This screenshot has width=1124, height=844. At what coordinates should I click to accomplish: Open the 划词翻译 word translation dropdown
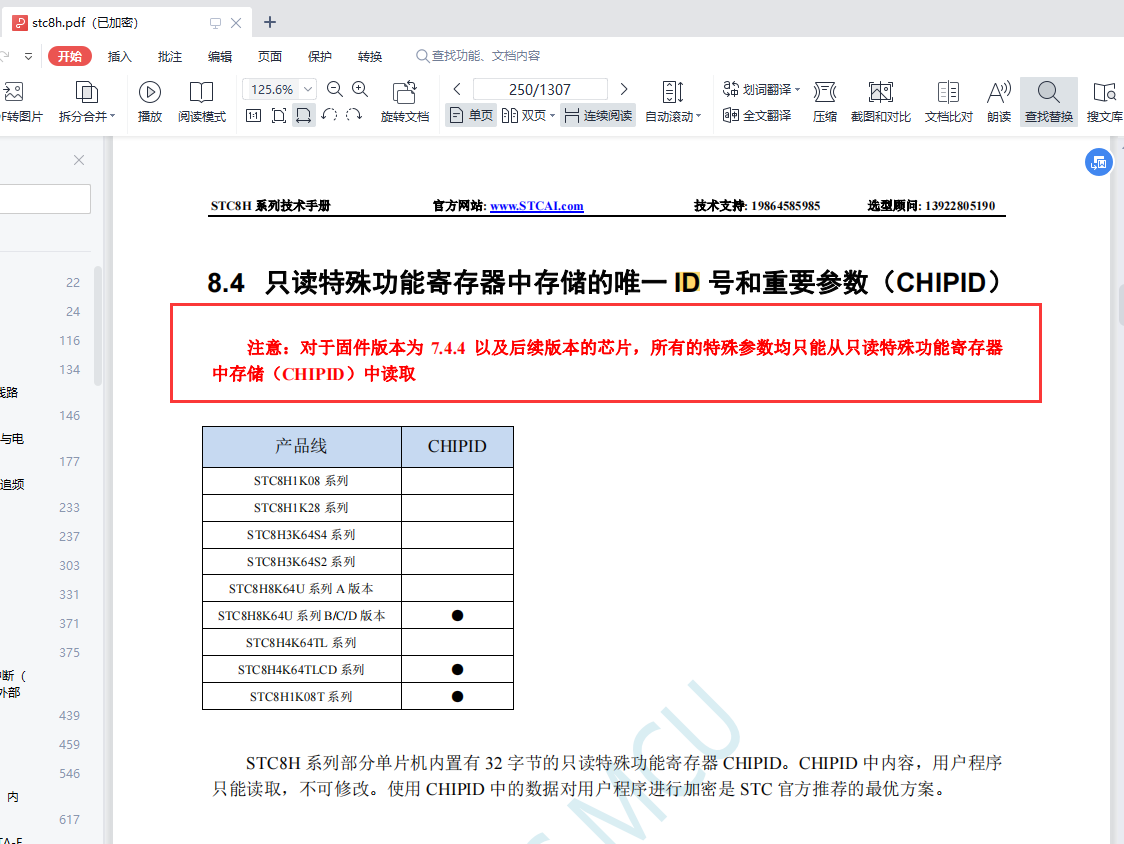tap(761, 89)
